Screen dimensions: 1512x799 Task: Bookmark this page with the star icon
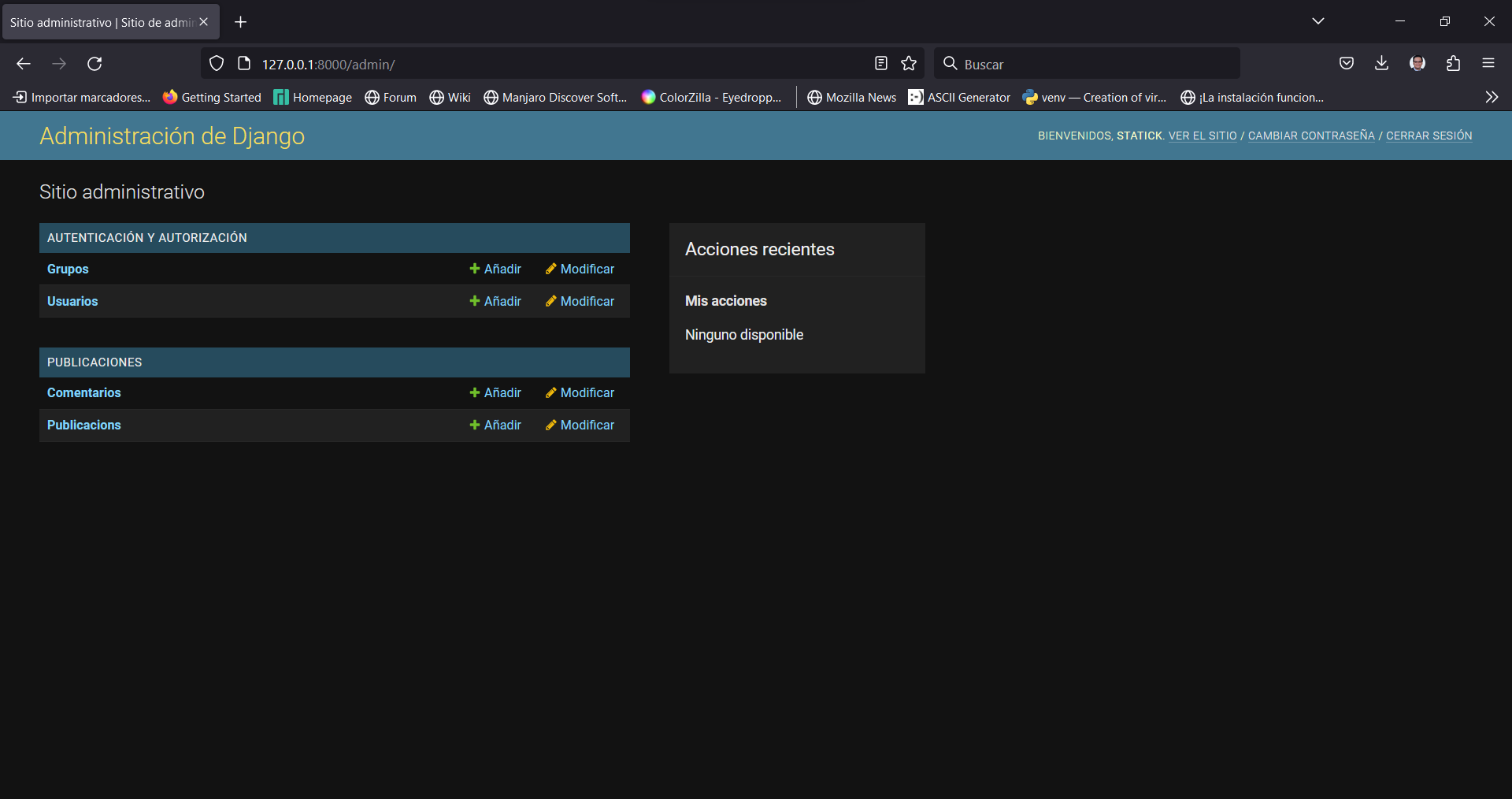[909, 64]
